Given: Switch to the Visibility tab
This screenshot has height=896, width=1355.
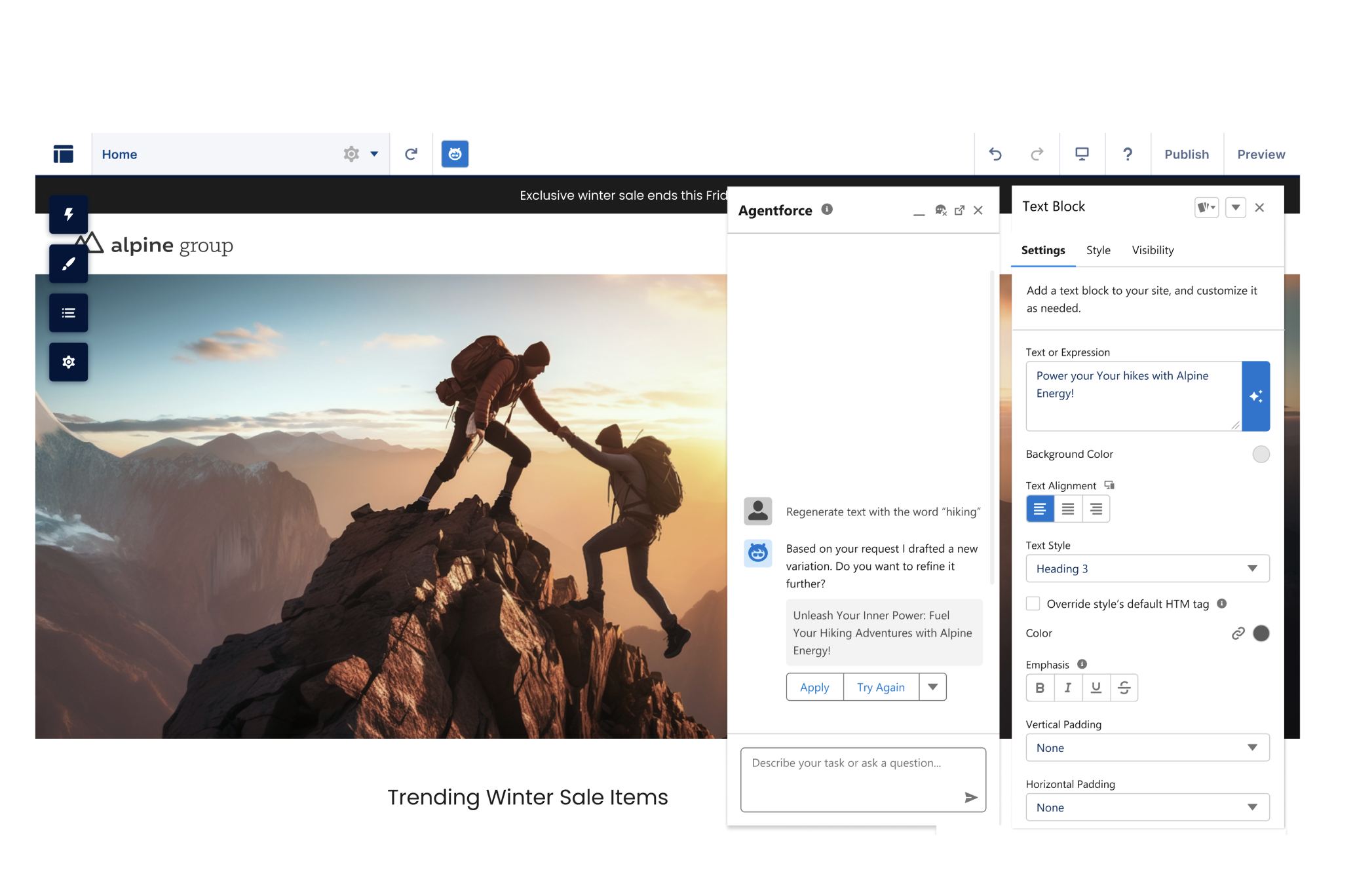Looking at the screenshot, I should coord(1153,250).
